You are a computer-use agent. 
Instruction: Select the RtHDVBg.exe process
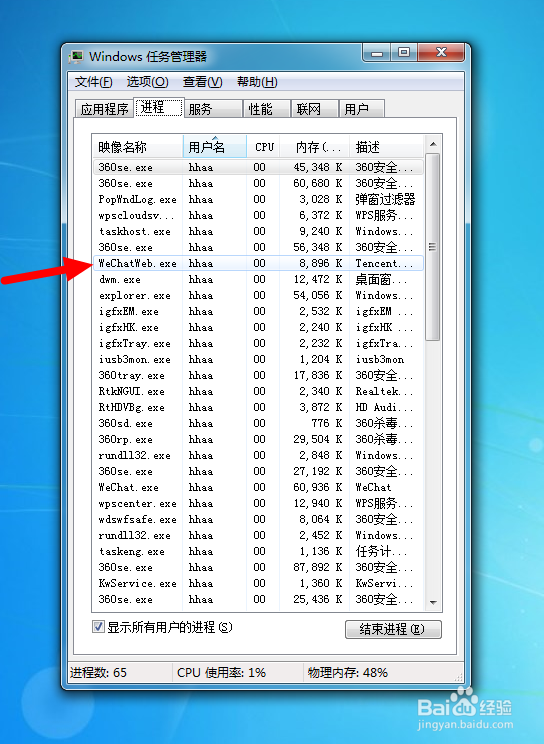(259, 408)
